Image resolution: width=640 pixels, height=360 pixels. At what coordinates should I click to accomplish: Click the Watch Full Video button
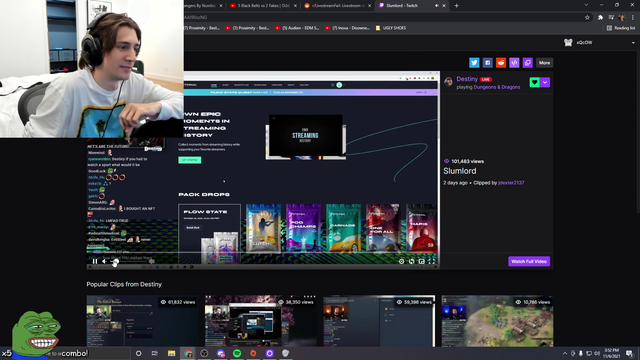pyautogui.click(x=529, y=261)
